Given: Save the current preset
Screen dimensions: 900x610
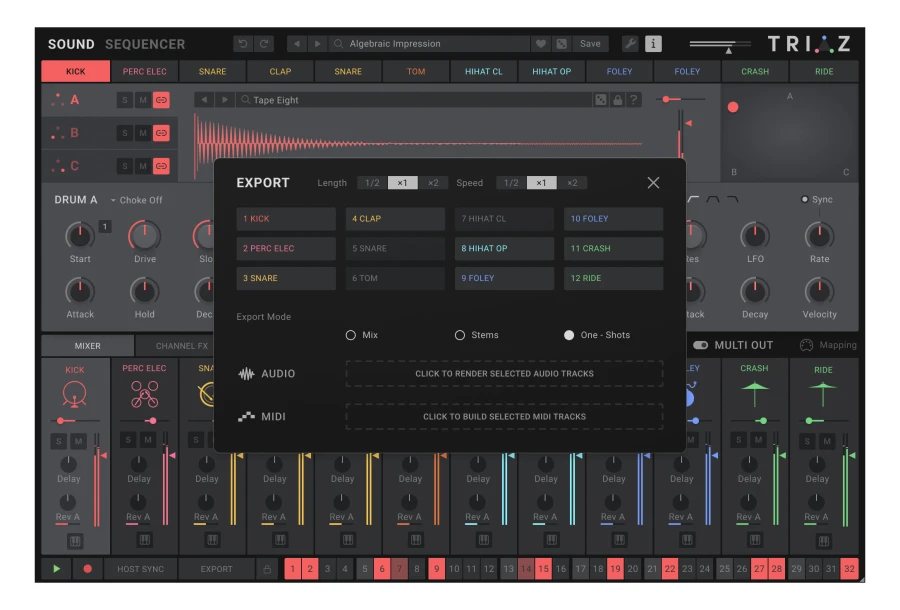Looking at the screenshot, I should (x=590, y=44).
